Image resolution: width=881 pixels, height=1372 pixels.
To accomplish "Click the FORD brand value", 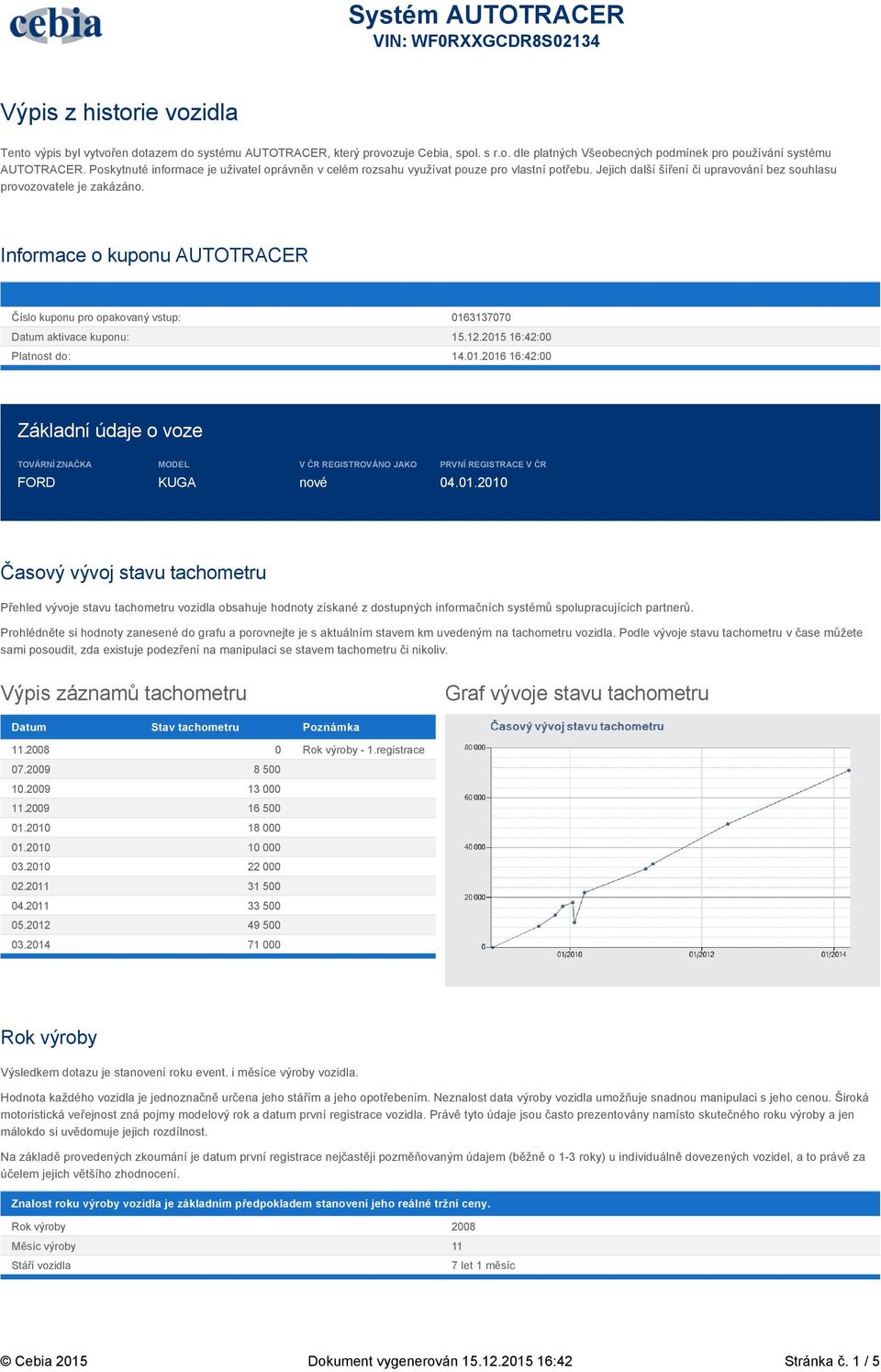I will [37, 483].
